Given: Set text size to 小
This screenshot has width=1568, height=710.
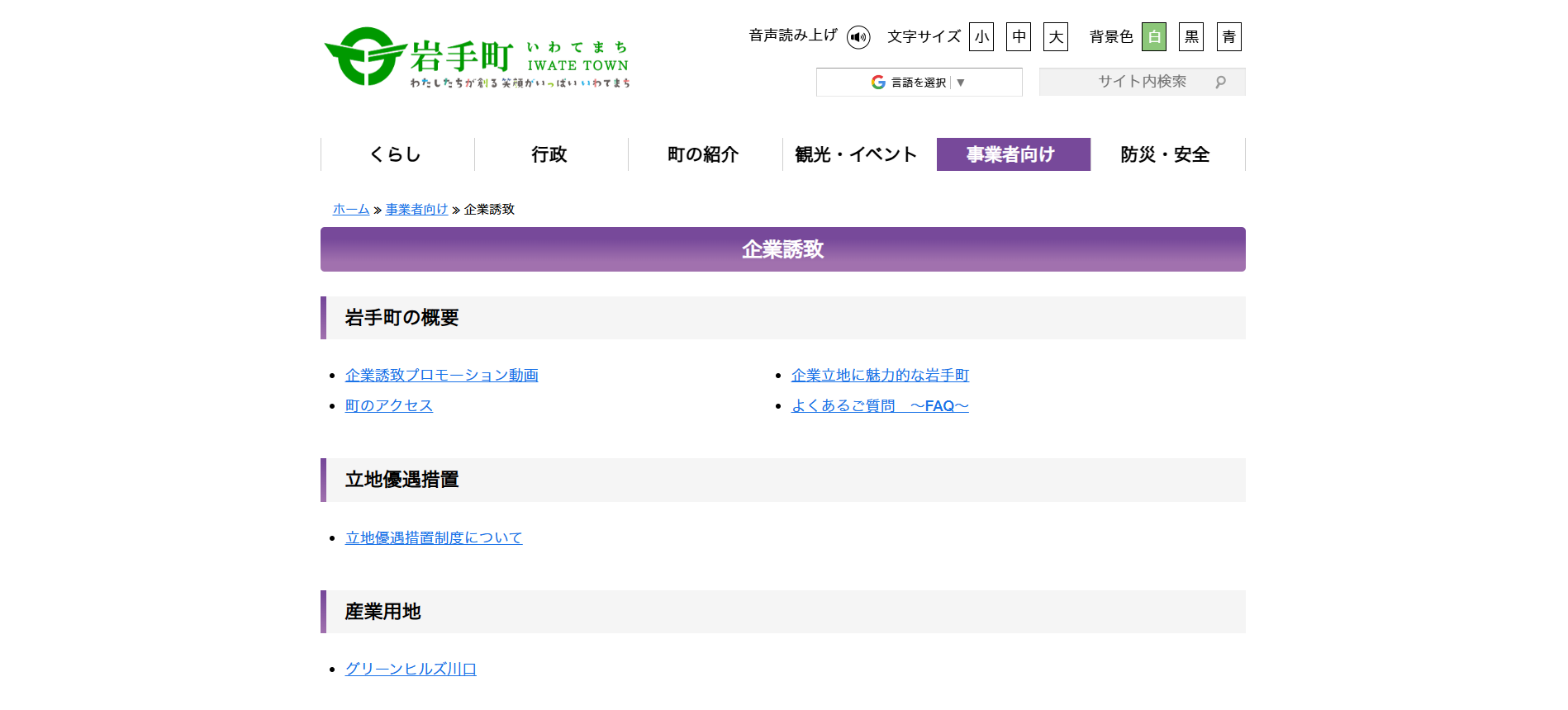Looking at the screenshot, I should pyautogui.click(x=981, y=36).
